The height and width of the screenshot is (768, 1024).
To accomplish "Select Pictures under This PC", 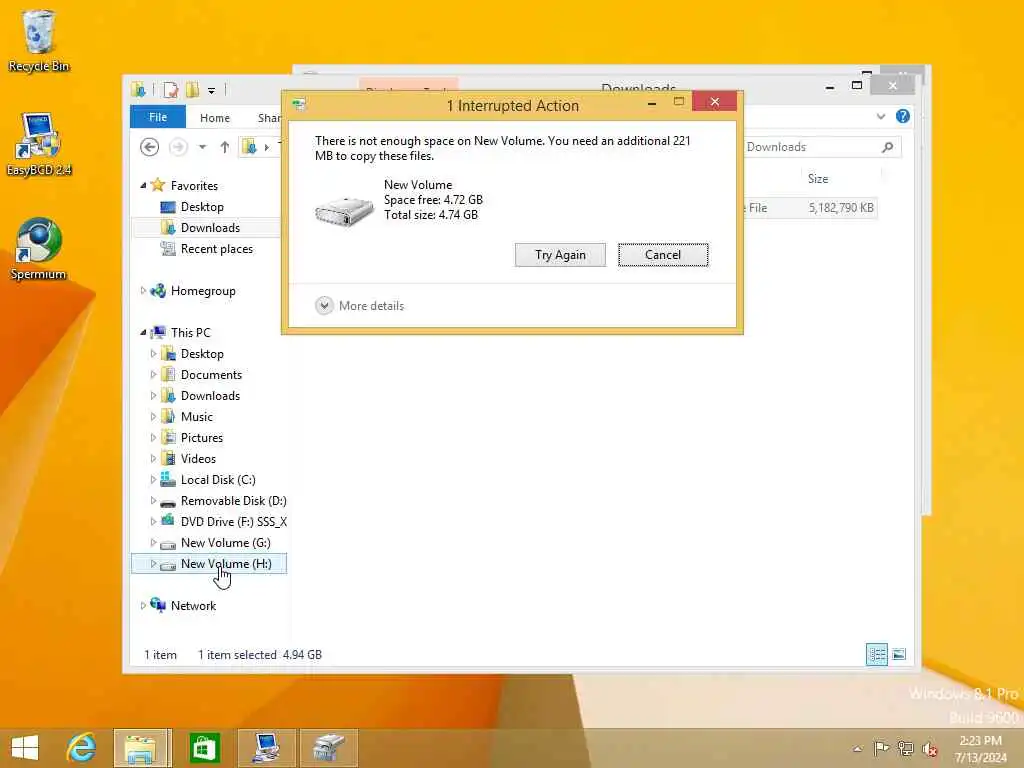I will click(x=202, y=438).
